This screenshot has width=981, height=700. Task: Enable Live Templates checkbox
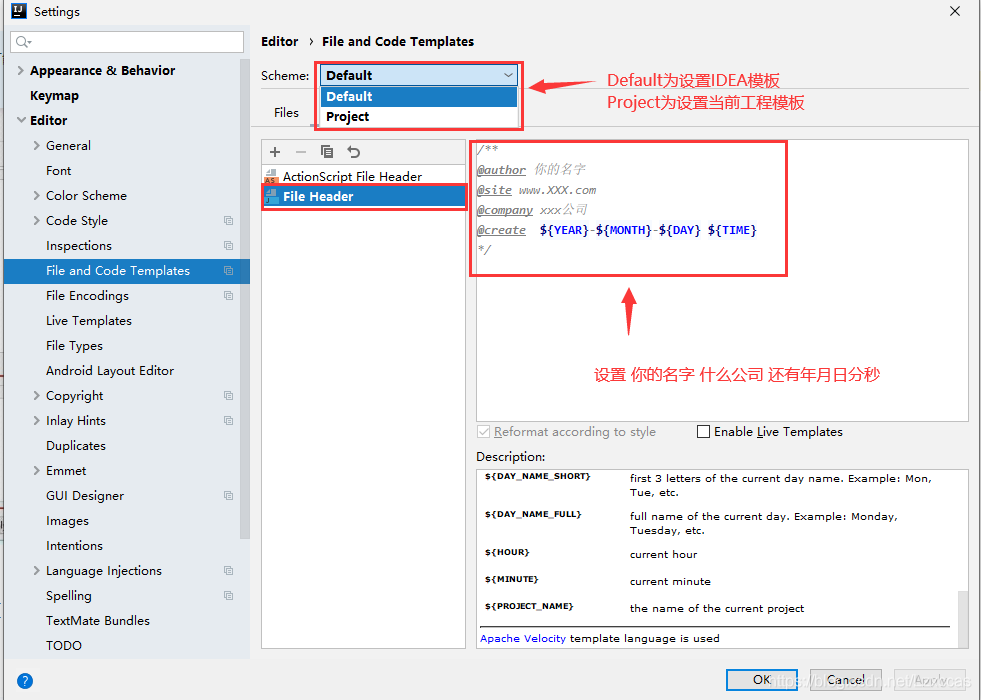(x=703, y=432)
